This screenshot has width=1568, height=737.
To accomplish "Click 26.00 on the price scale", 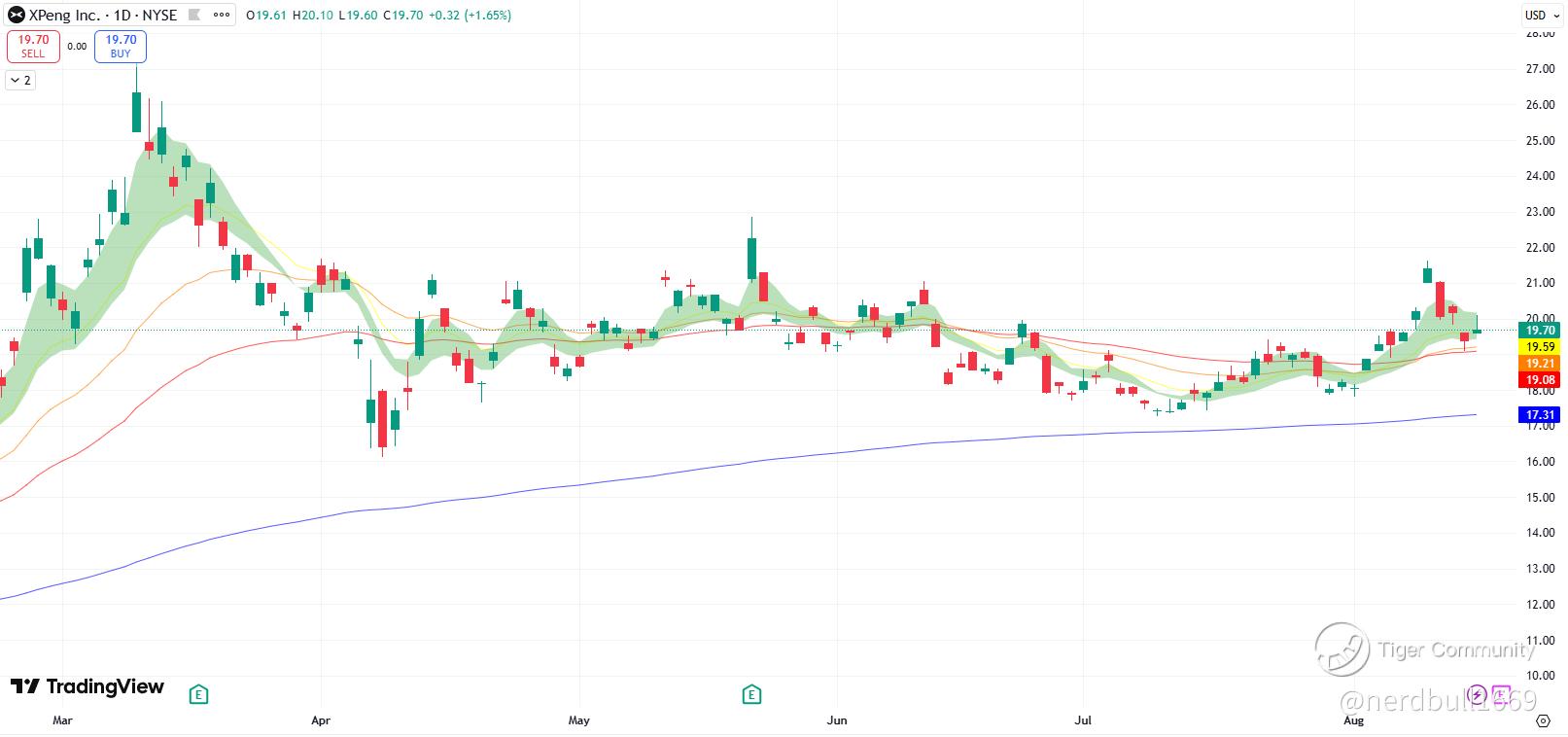I will (1540, 105).
